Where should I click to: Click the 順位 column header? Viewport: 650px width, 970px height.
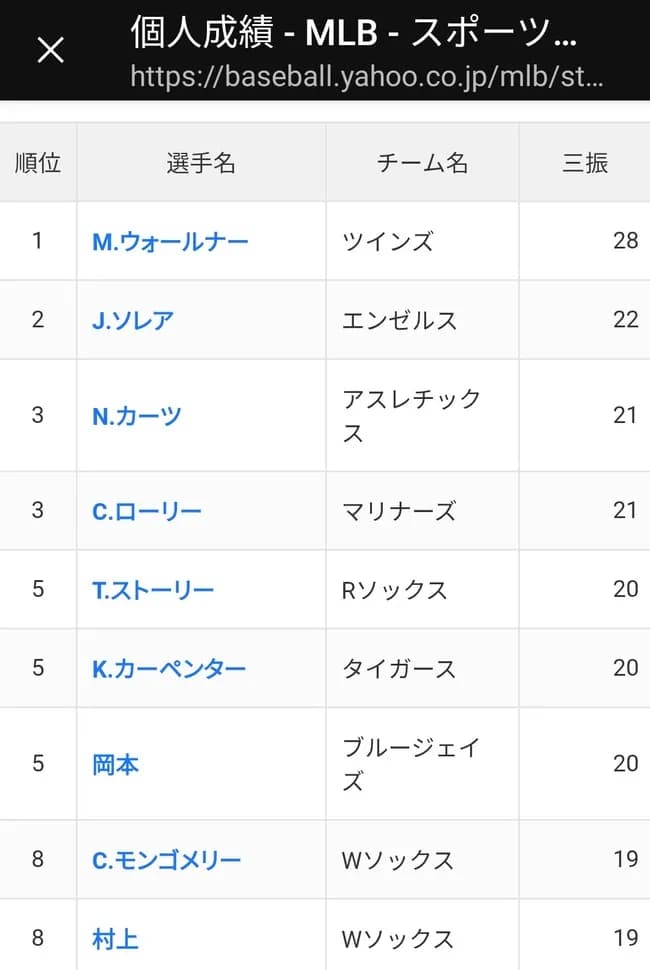pyautogui.click(x=38, y=161)
